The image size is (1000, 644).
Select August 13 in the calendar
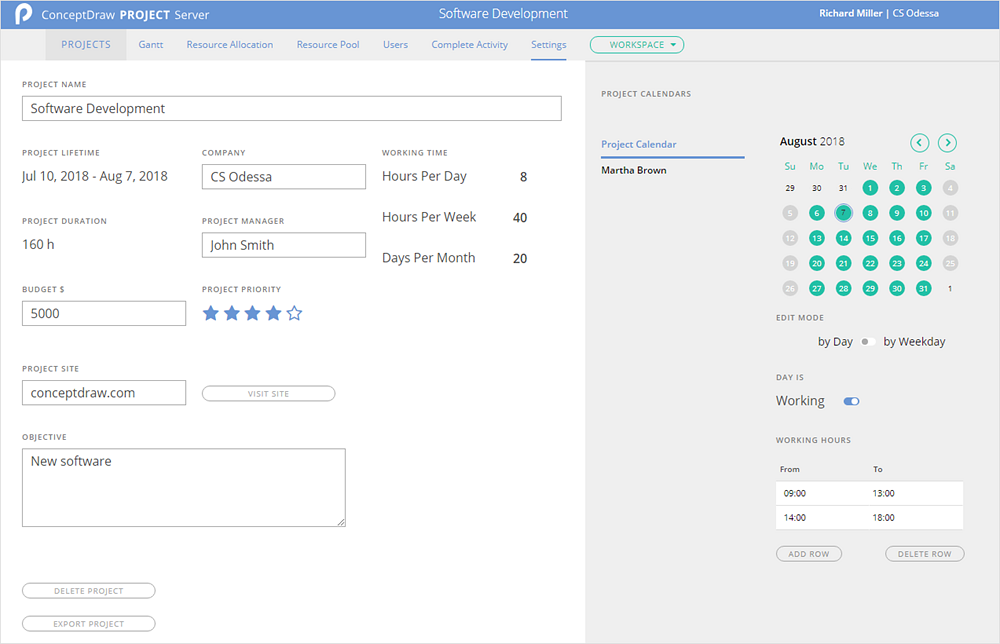[x=816, y=238]
